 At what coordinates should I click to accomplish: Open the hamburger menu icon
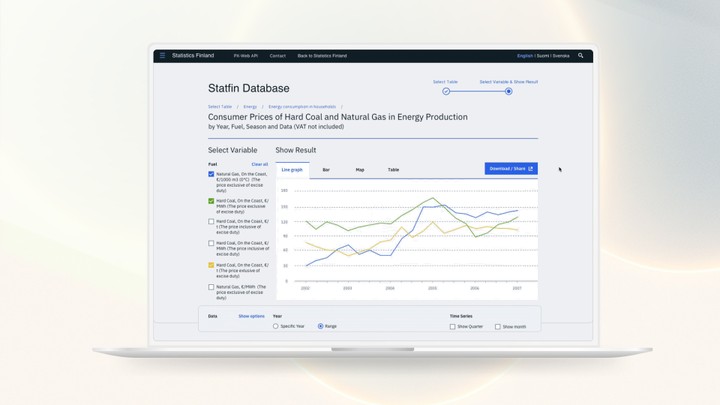[162, 56]
